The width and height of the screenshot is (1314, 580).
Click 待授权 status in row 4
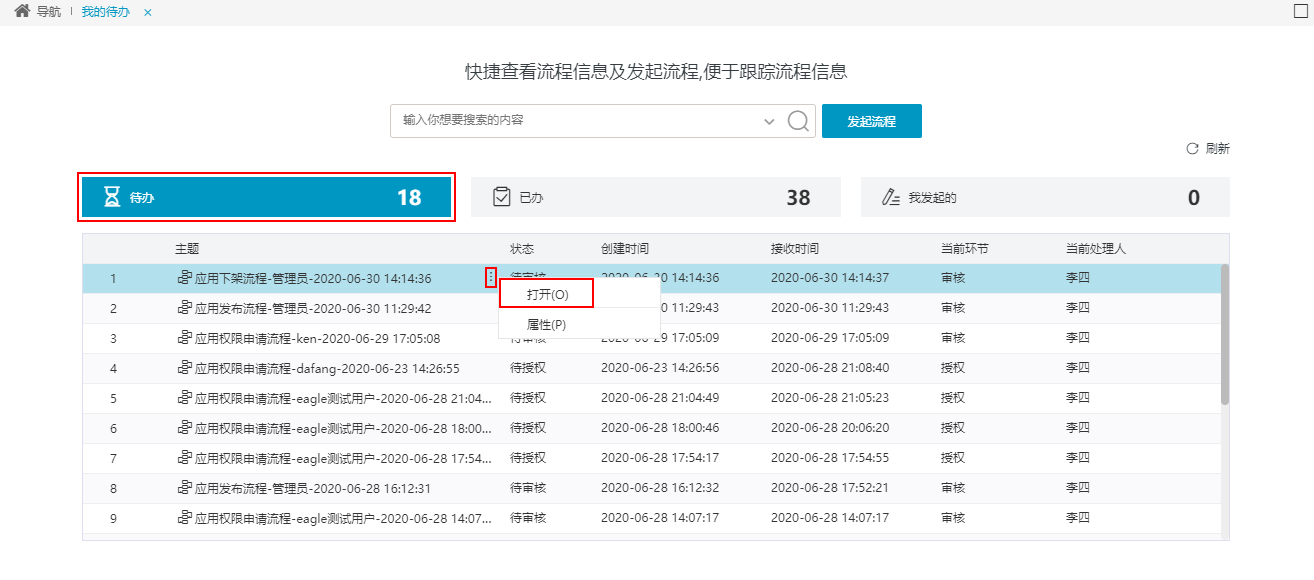[x=528, y=368]
